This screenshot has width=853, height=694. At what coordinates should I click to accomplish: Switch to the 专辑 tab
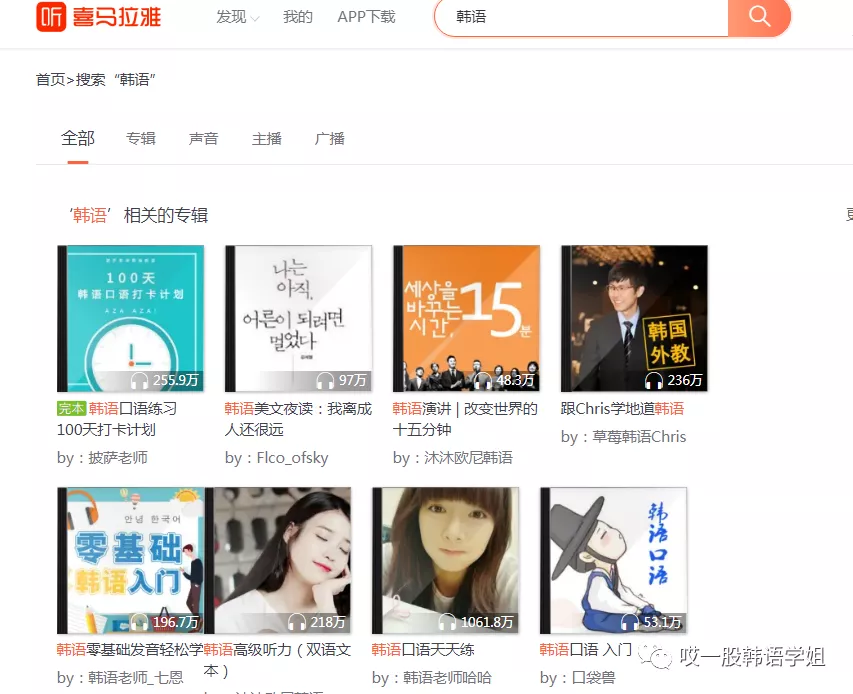coord(141,139)
